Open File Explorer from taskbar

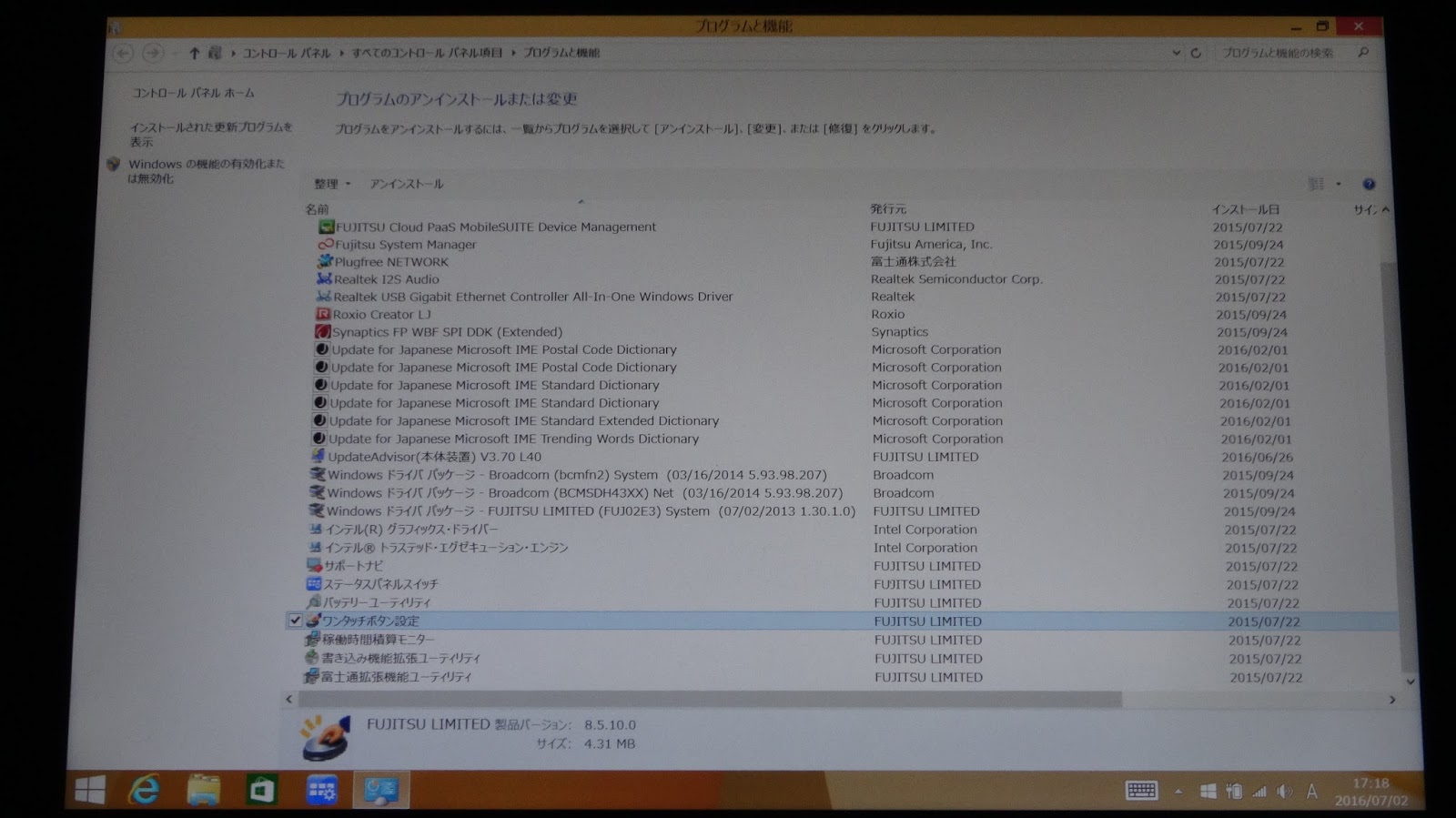[203, 790]
